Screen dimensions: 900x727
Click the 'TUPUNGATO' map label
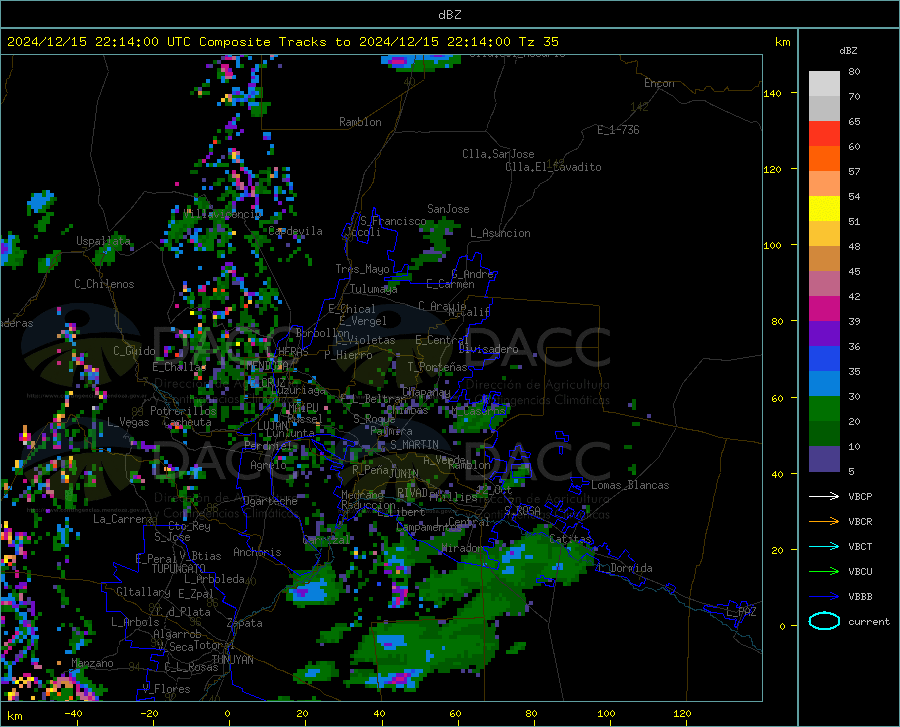179,569
